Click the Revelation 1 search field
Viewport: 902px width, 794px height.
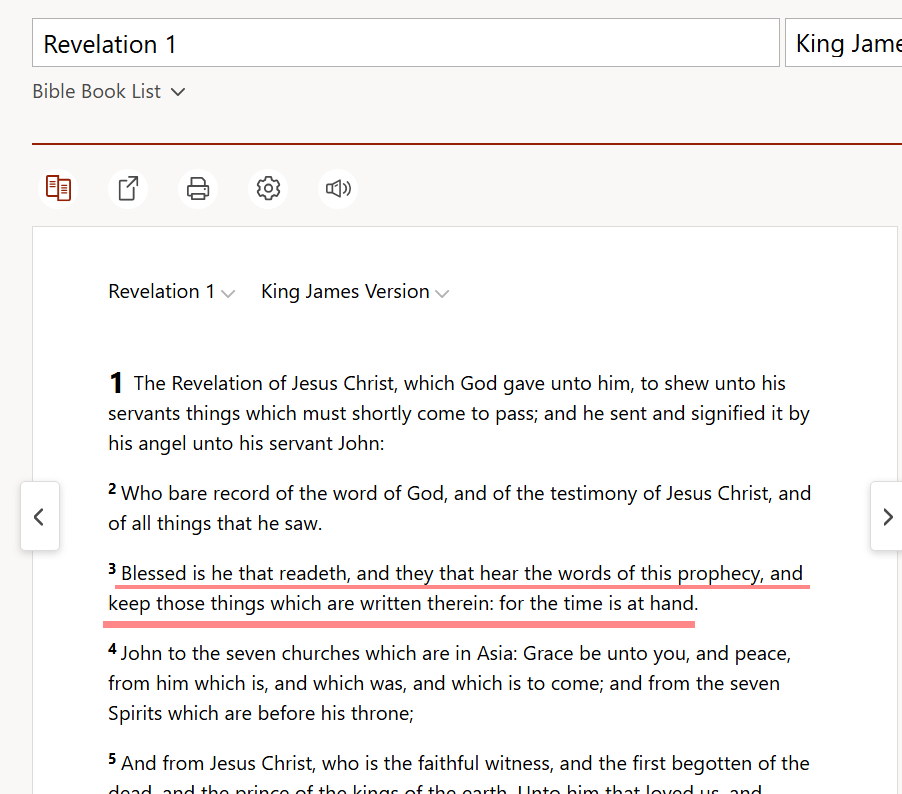(406, 43)
